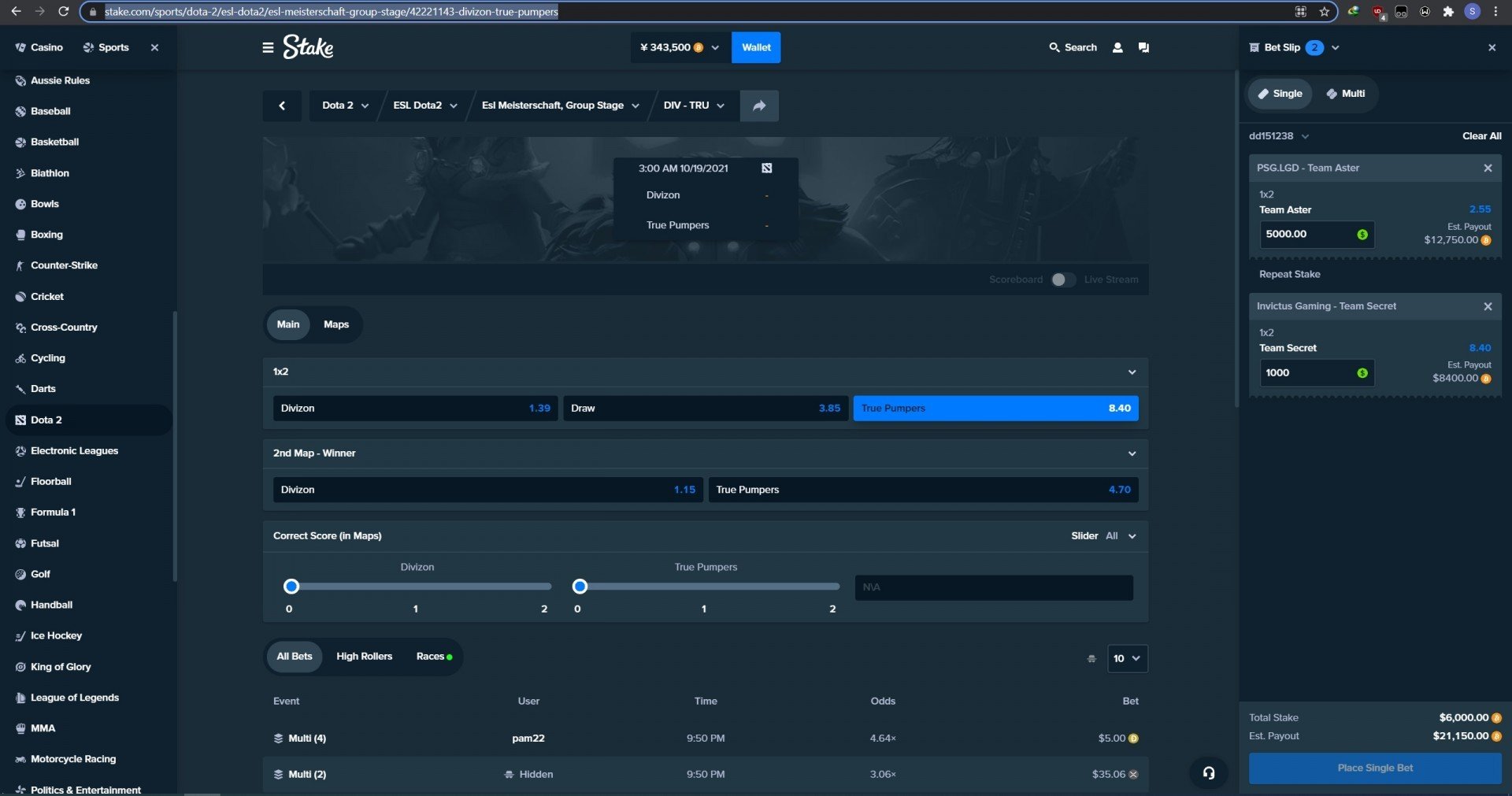Open the balance currency dropdown
The image size is (1512, 796).
pyautogui.click(x=680, y=48)
